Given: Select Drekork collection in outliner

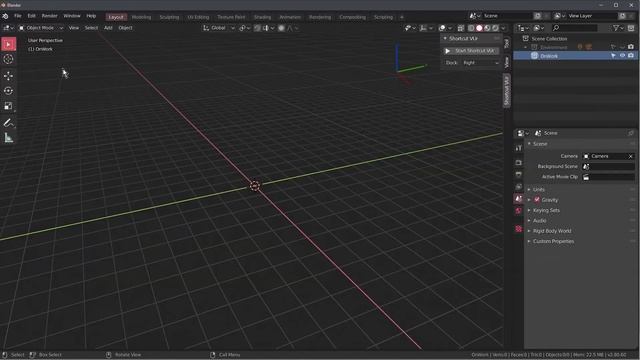Looking at the screenshot, I should tap(549, 56).
